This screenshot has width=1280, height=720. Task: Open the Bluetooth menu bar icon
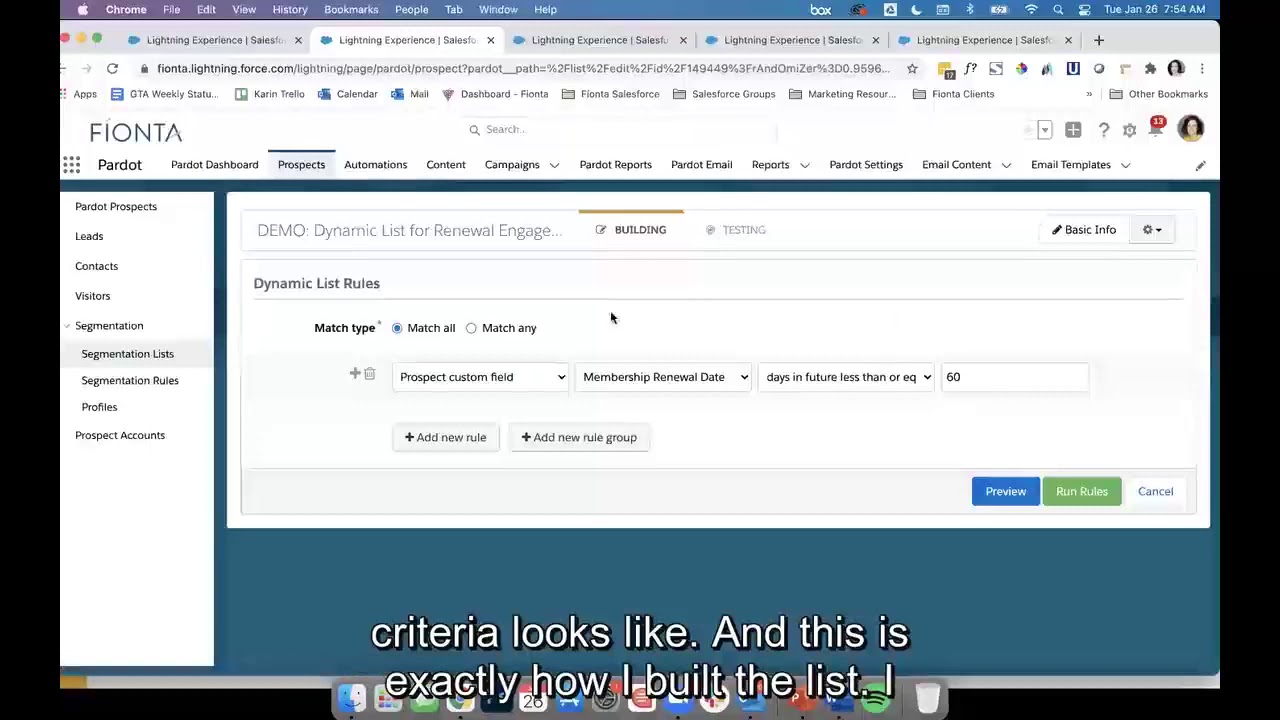coord(969,9)
